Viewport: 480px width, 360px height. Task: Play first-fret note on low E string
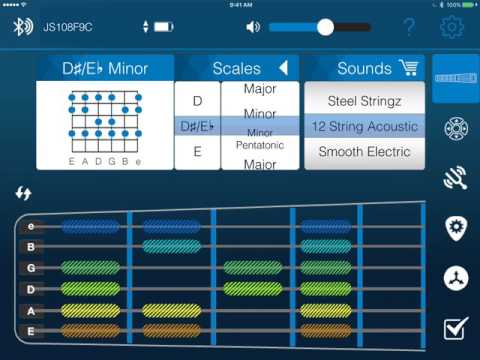[90, 331]
